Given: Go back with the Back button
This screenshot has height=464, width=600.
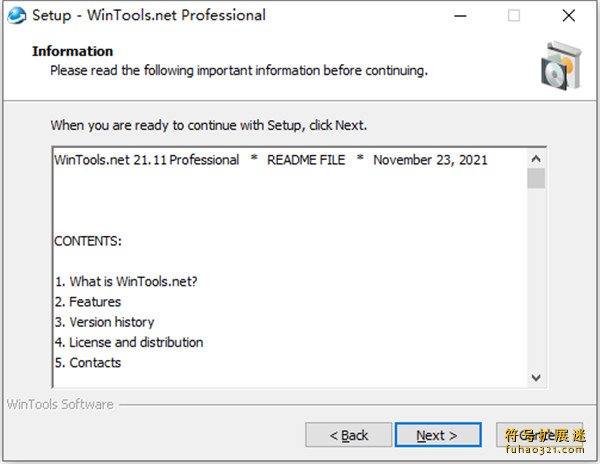Looking at the screenshot, I should 348,435.
